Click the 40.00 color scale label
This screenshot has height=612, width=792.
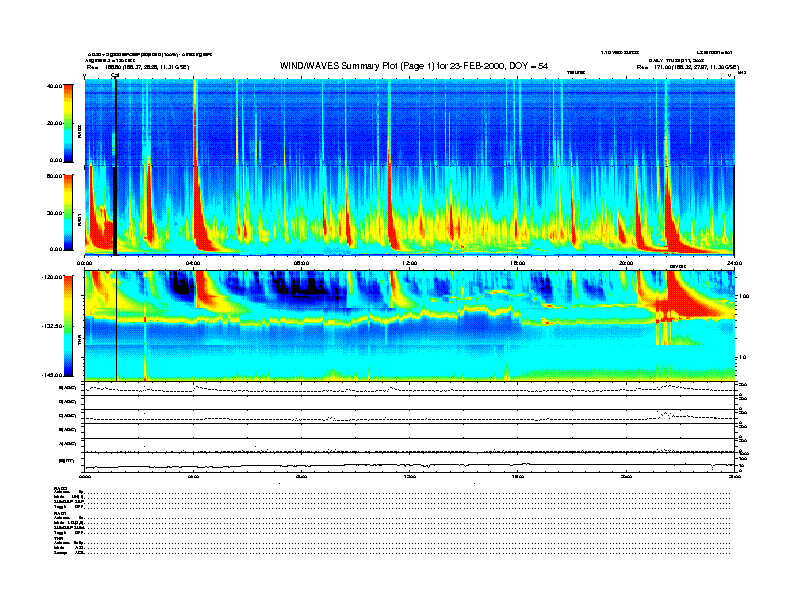click(x=54, y=86)
